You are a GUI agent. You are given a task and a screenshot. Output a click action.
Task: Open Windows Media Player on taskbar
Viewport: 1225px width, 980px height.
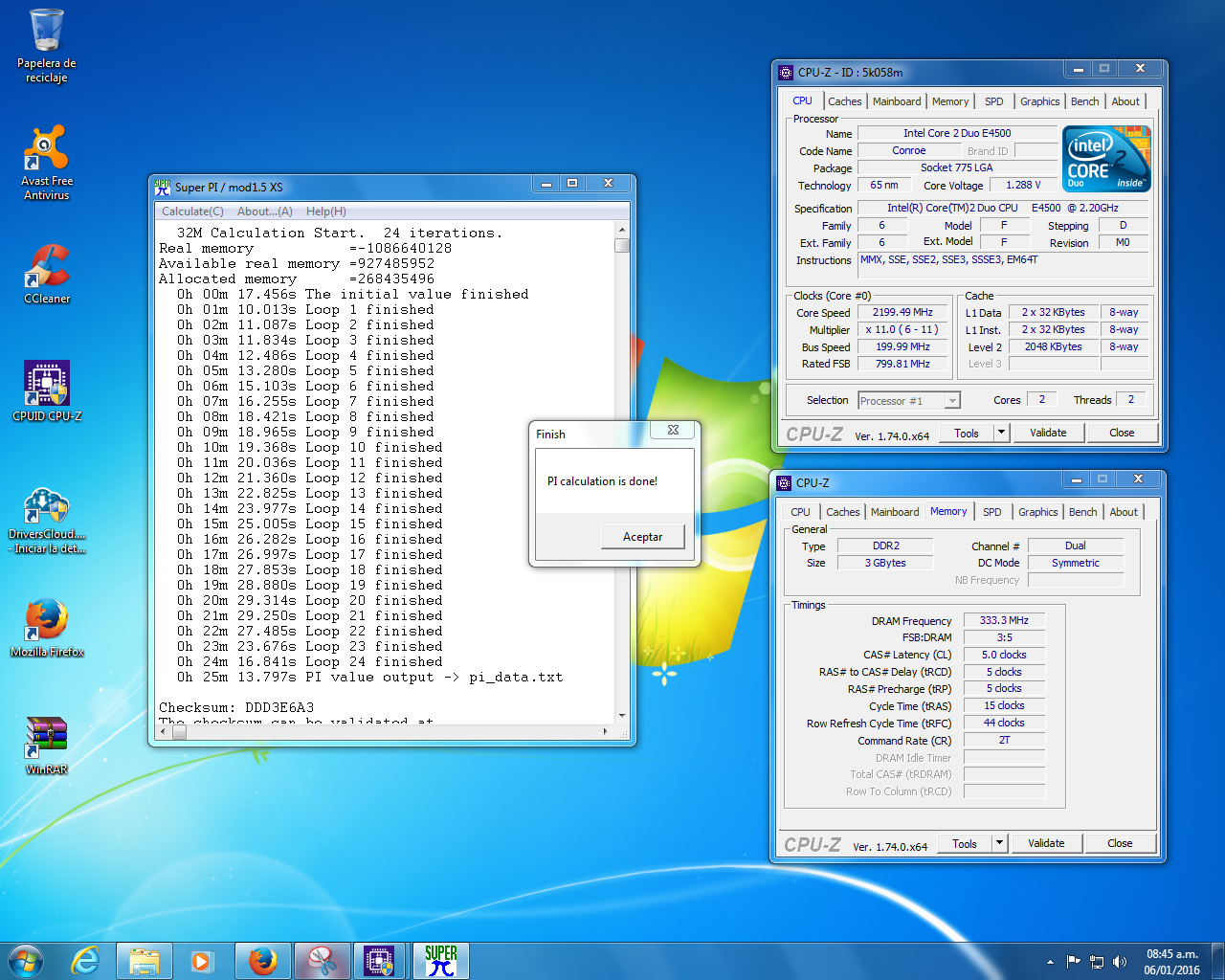pos(202,961)
